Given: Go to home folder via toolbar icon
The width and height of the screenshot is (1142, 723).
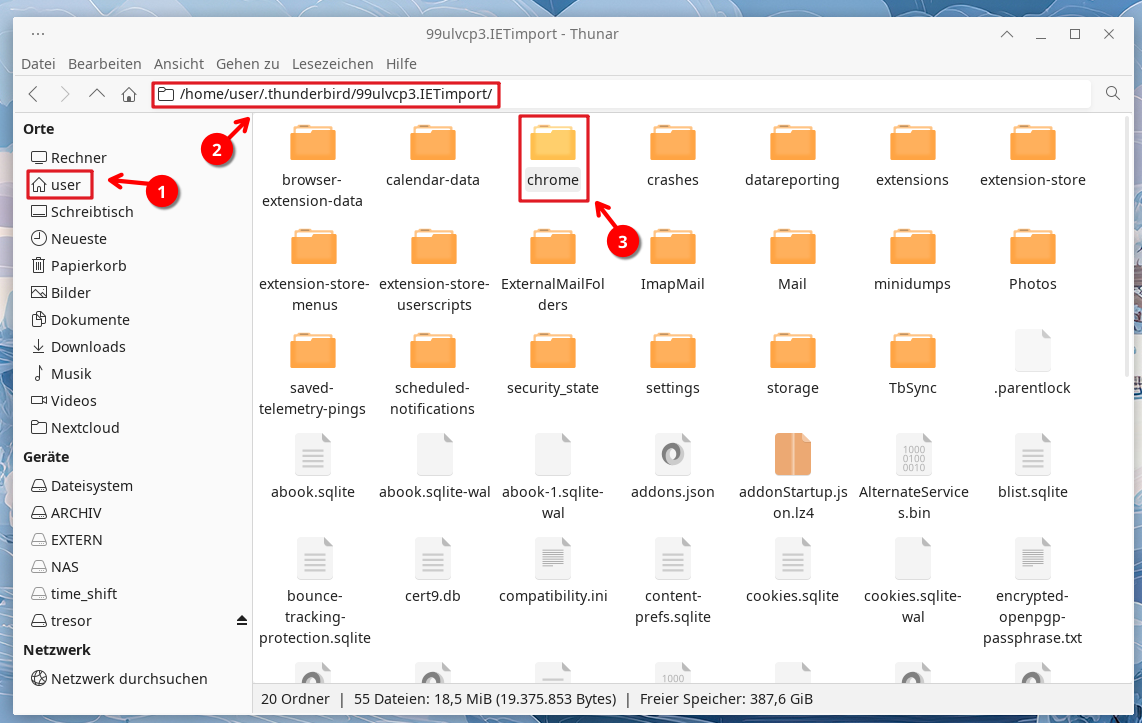Looking at the screenshot, I should click(128, 94).
